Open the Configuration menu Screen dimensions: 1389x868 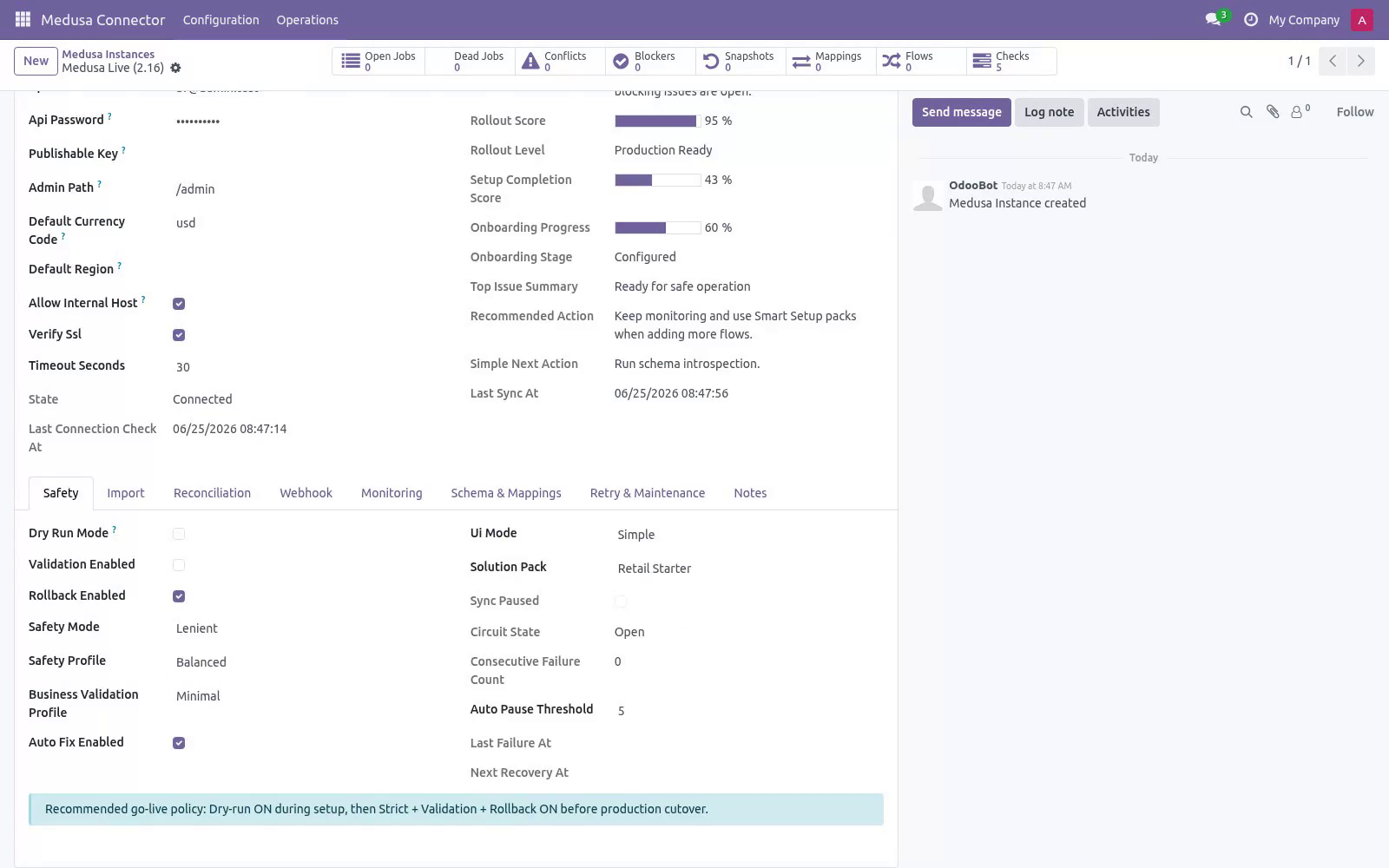click(x=221, y=20)
